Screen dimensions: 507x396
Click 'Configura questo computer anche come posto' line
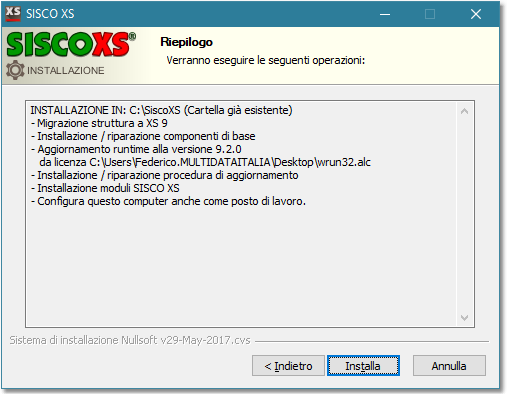pos(168,201)
